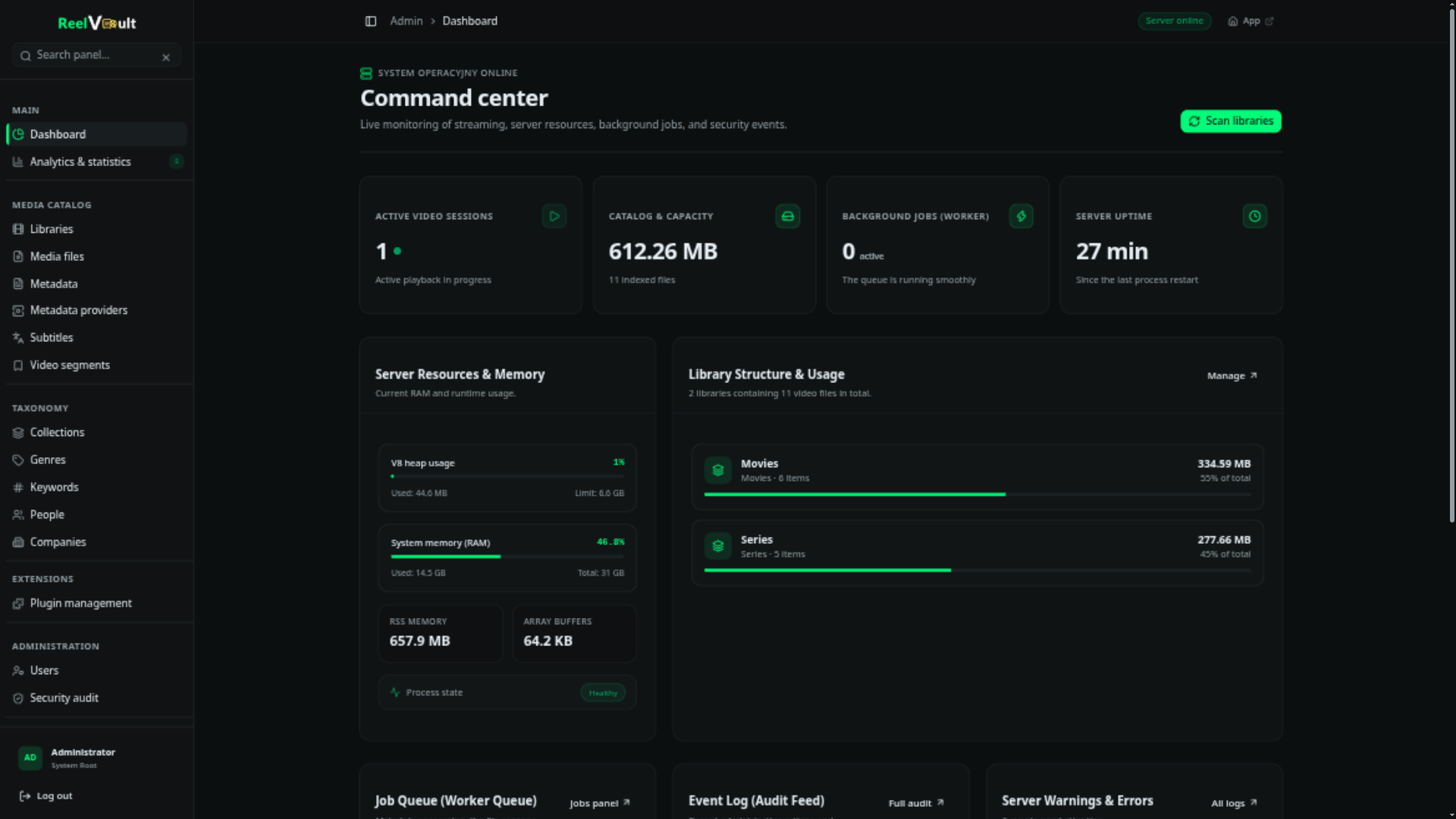The height and width of the screenshot is (819, 1456).
Task: Open Security audit page
Action: coord(96,698)
